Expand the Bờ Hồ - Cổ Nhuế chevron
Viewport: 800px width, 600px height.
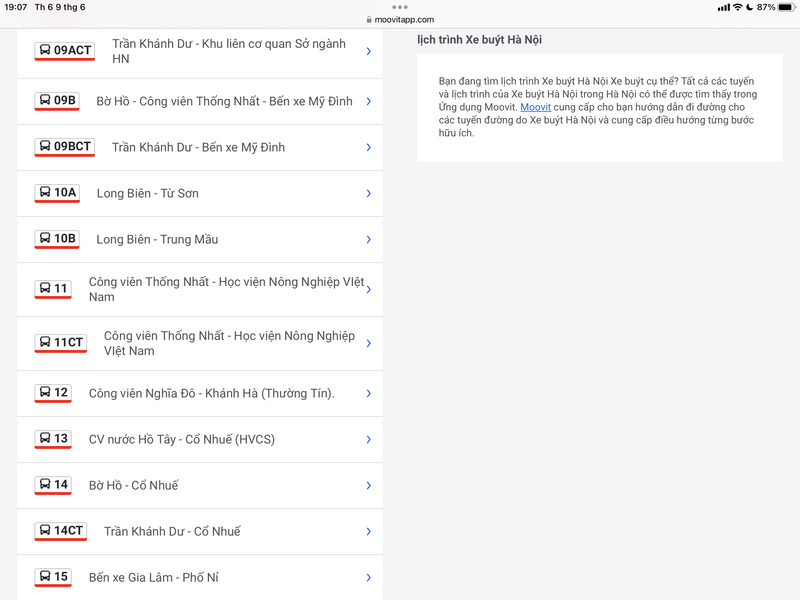(x=368, y=485)
